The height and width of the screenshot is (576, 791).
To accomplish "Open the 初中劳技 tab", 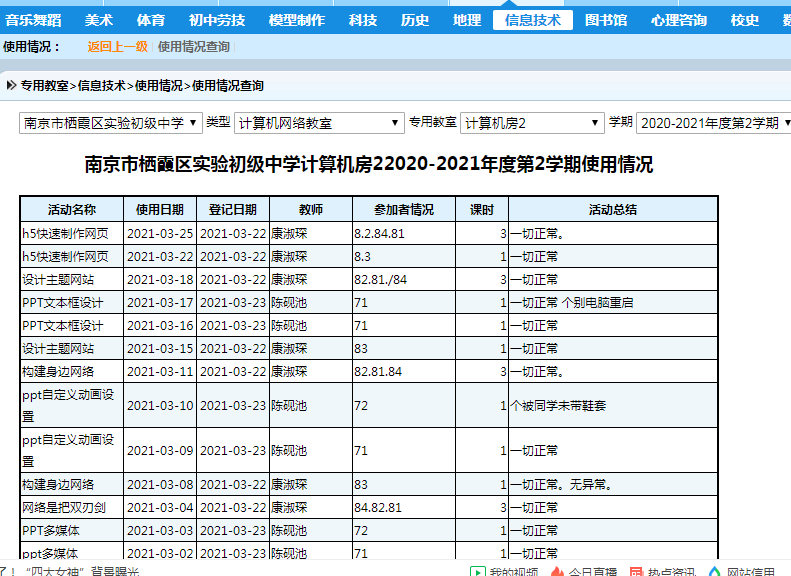I will [x=217, y=20].
